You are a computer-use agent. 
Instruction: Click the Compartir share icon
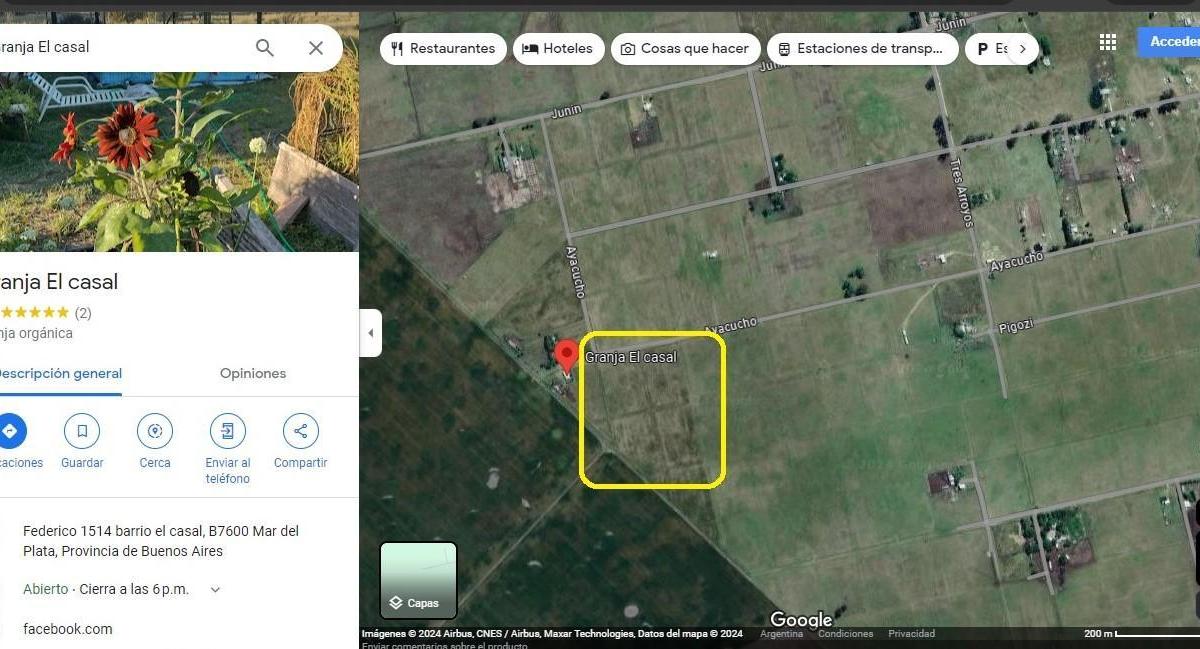point(301,432)
